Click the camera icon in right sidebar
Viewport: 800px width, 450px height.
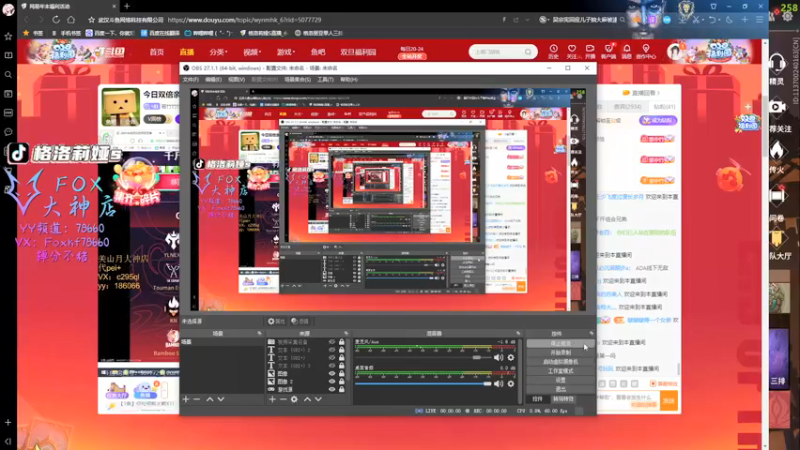(x=777, y=107)
